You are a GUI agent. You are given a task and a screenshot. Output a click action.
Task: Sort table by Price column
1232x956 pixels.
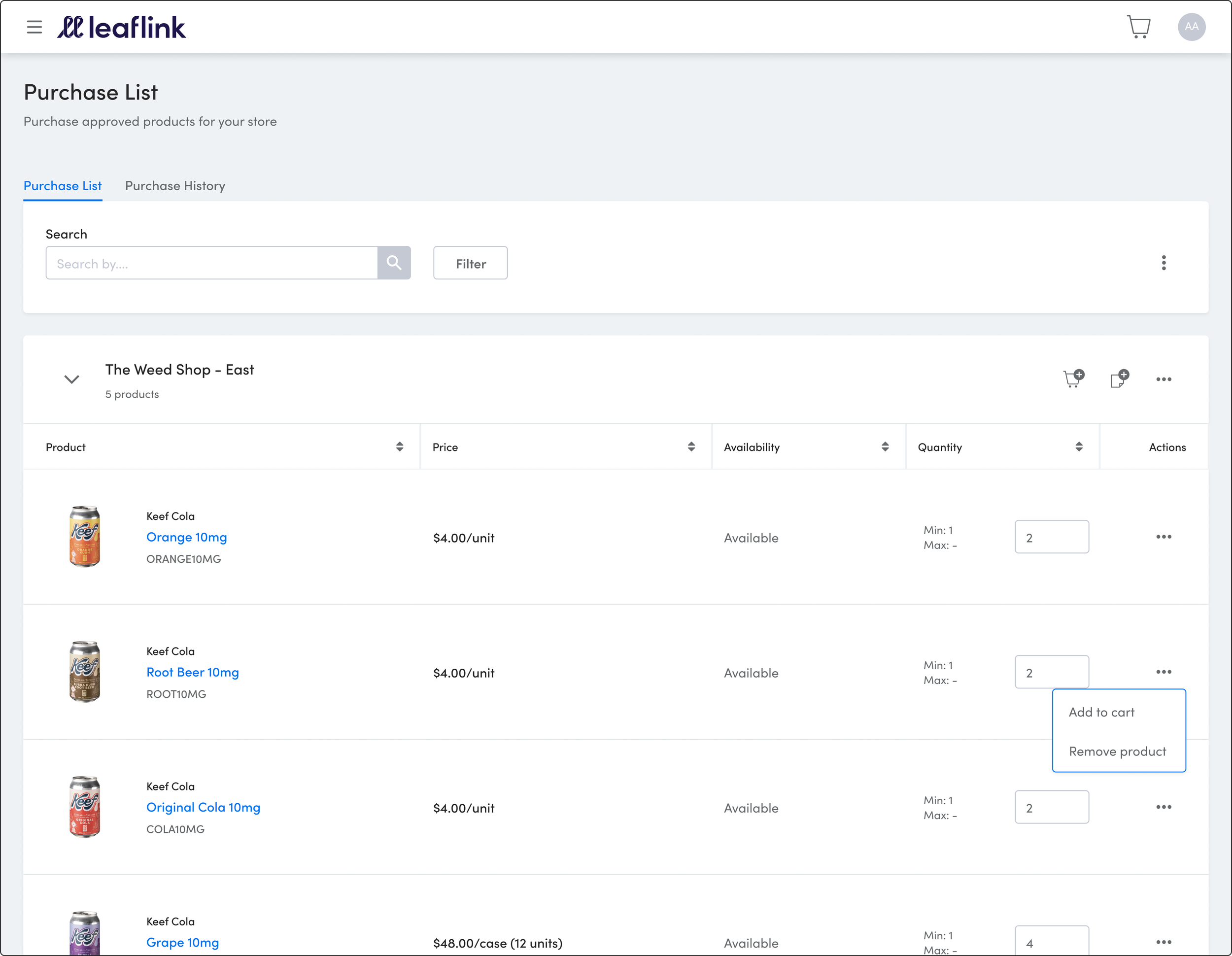tap(691, 446)
